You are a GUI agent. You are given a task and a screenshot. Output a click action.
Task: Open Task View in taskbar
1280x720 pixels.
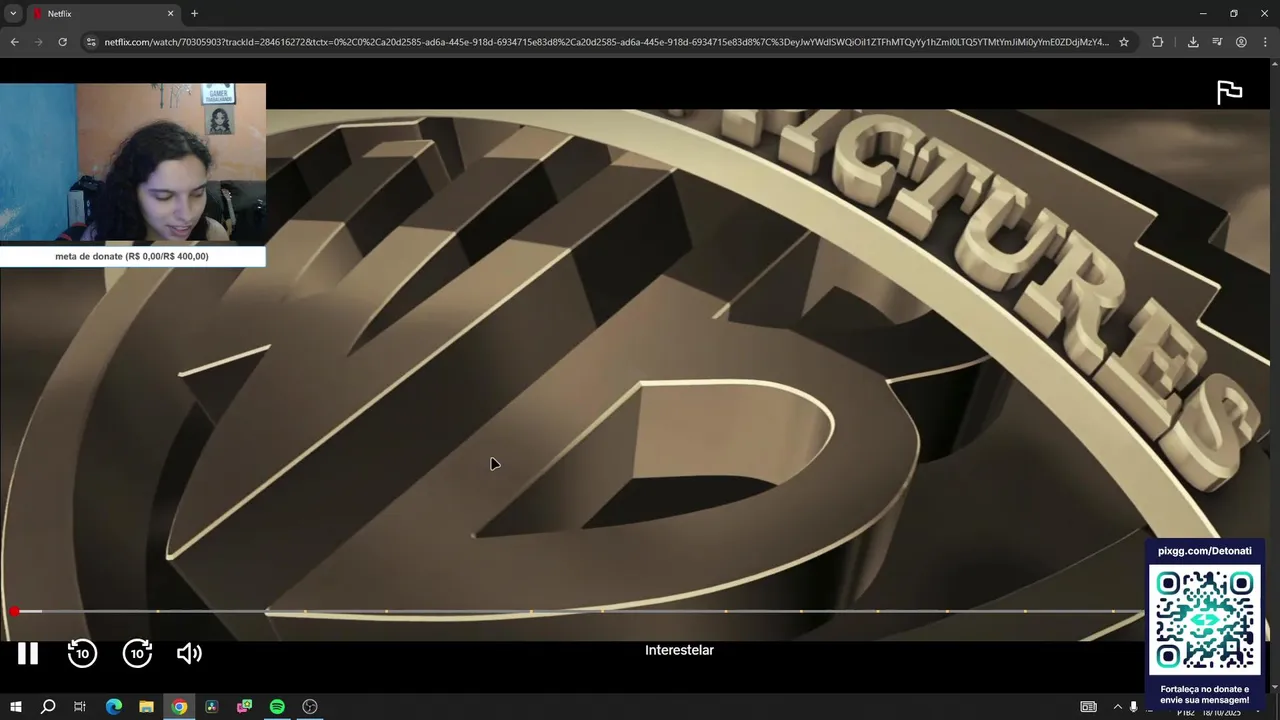pos(80,706)
